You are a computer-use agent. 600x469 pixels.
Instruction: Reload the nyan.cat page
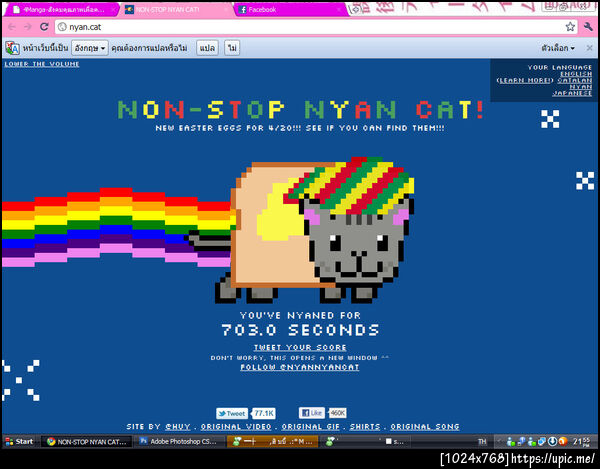44,27
